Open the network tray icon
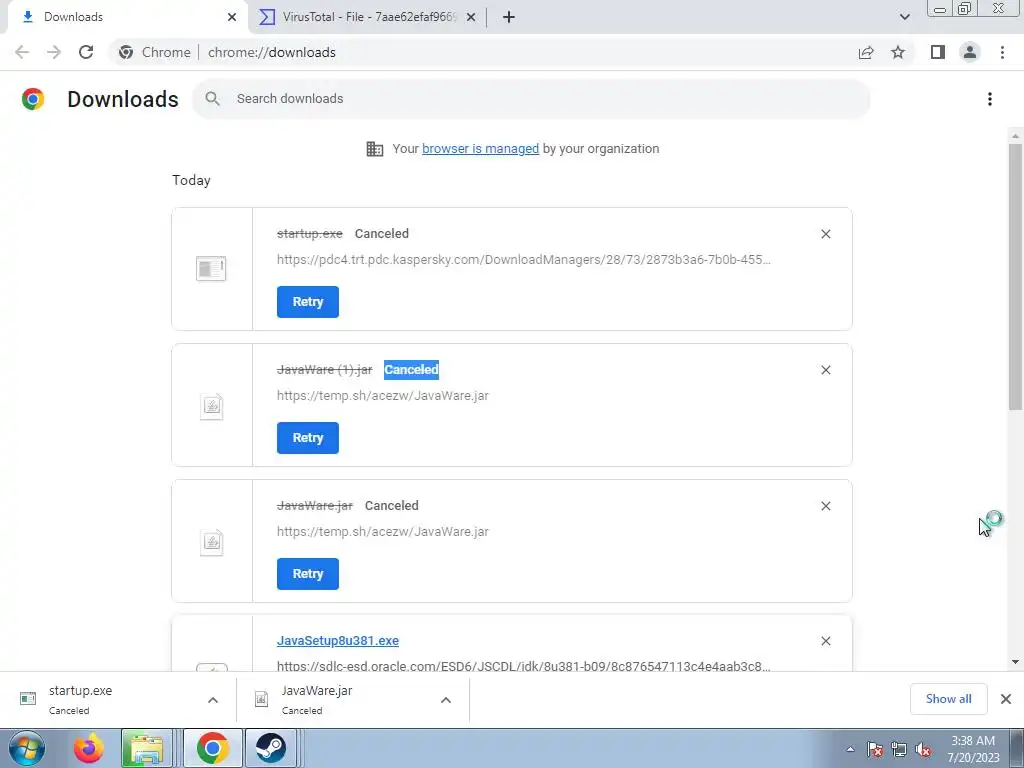The width and height of the screenshot is (1024, 768). tap(899, 750)
